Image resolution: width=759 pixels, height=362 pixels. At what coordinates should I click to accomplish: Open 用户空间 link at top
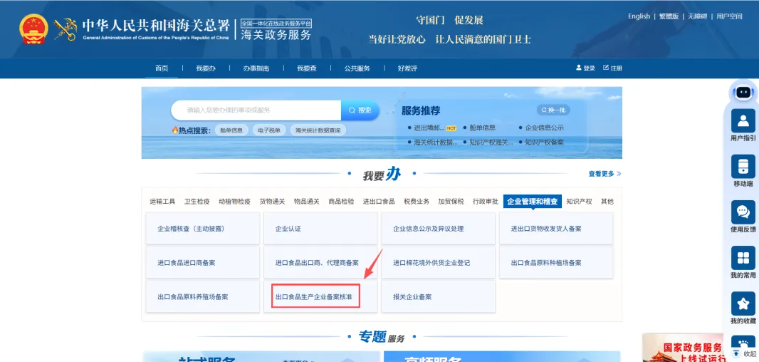[729, 16]
